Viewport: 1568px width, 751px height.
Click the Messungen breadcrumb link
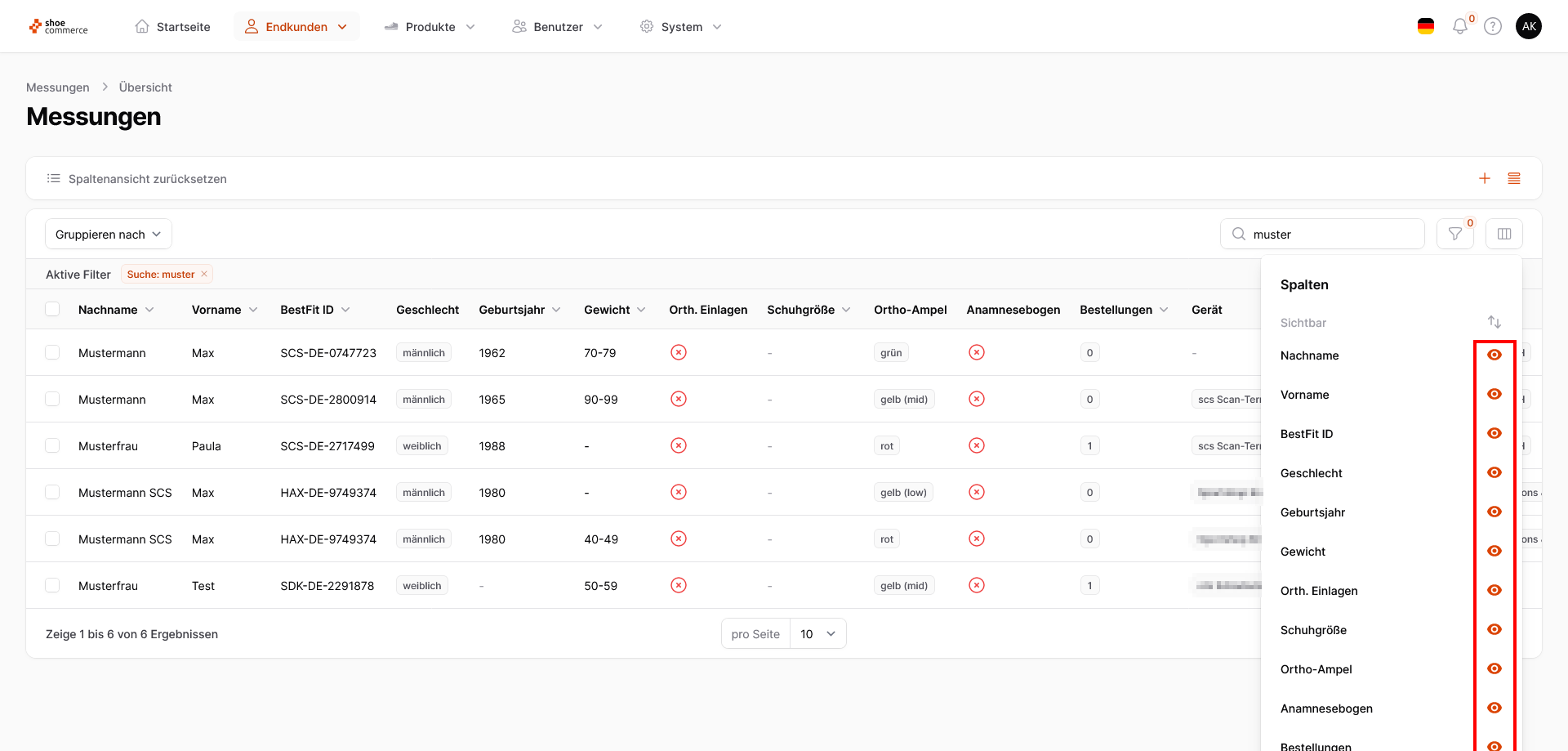click(x=58, y=87)
